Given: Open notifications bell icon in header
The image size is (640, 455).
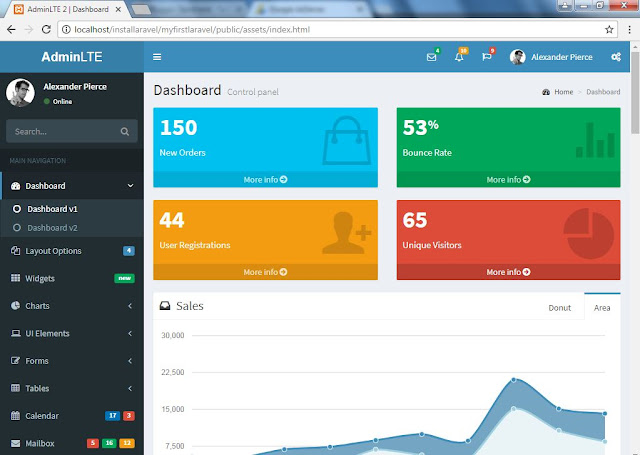Looking at the screenshot, I should (x=459, y=57).
